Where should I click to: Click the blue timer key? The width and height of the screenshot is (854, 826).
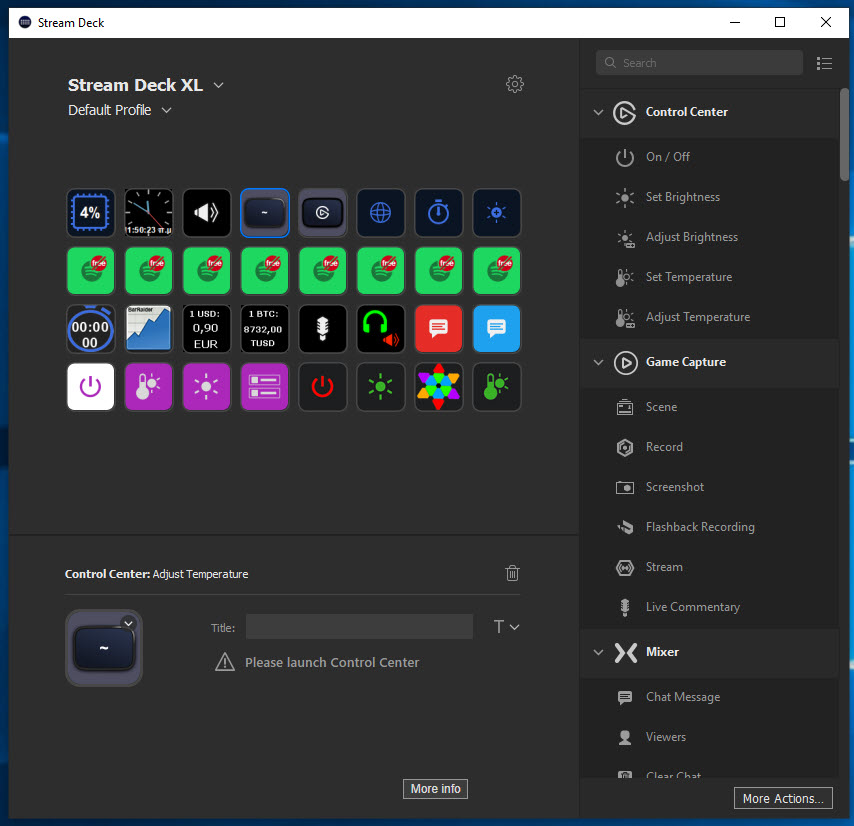(x=438, y=212)
